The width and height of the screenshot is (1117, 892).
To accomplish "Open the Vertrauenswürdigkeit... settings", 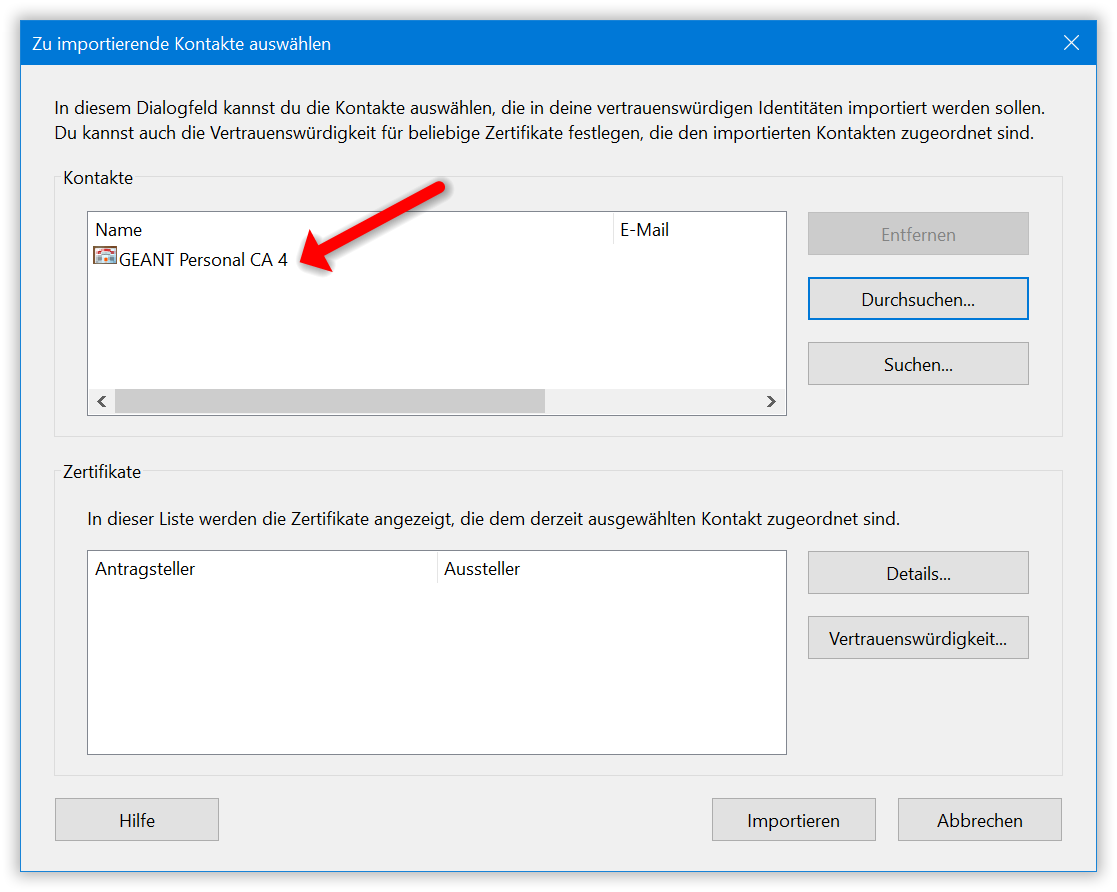I will [918, 638].
